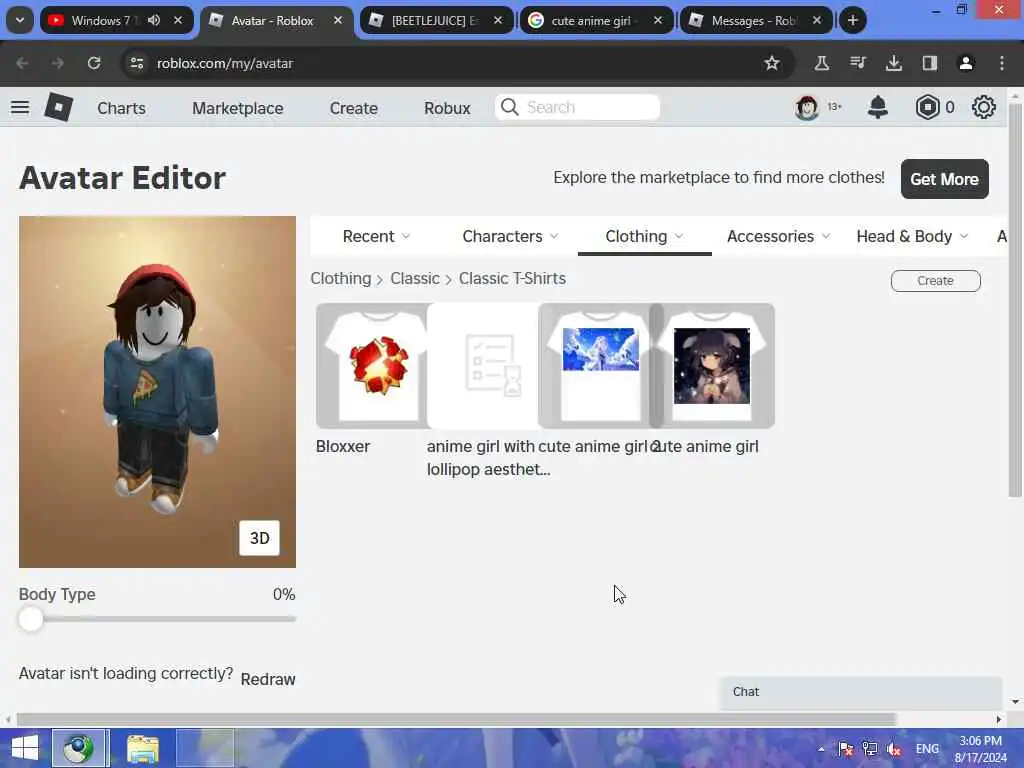The width and height of the screenshot is (1024, 768).
Task: Click the Create button above T-shirts
Action: 935,280
